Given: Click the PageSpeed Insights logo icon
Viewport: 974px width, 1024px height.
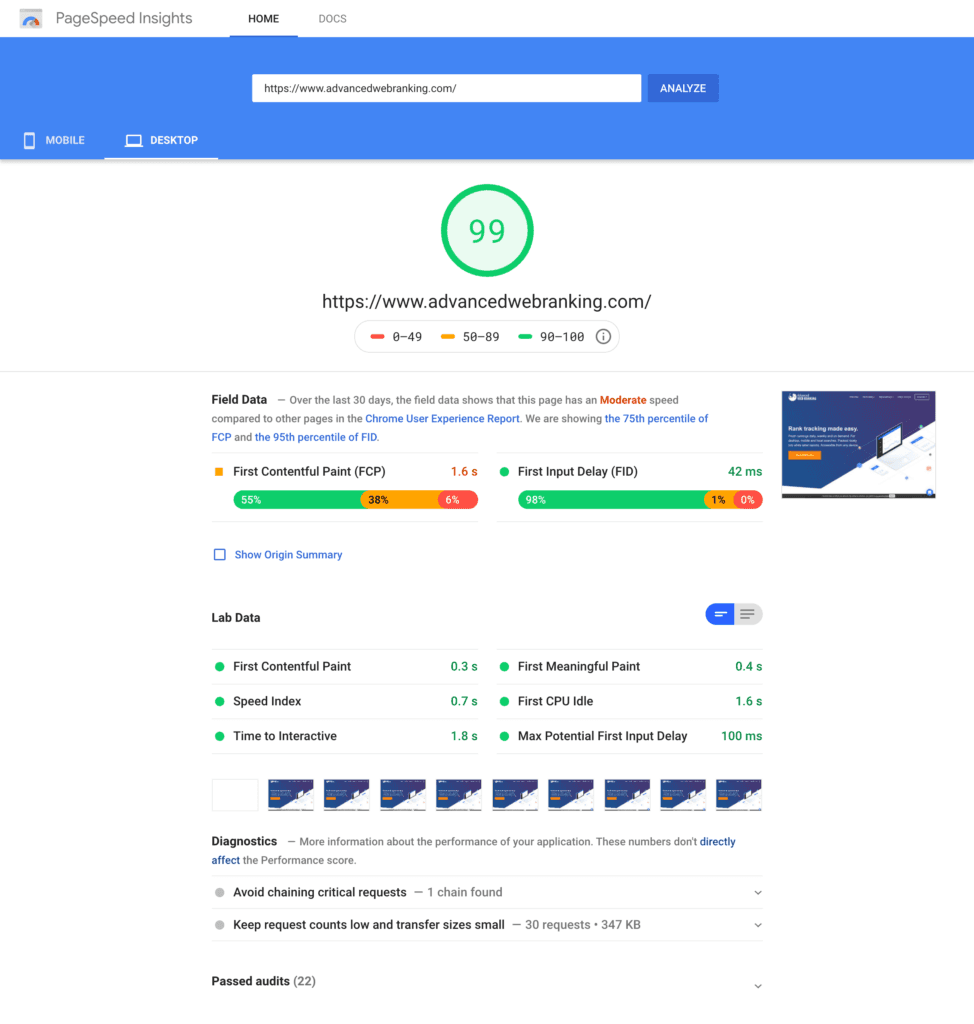Looking at the screenshot, I should pos(31,19).
